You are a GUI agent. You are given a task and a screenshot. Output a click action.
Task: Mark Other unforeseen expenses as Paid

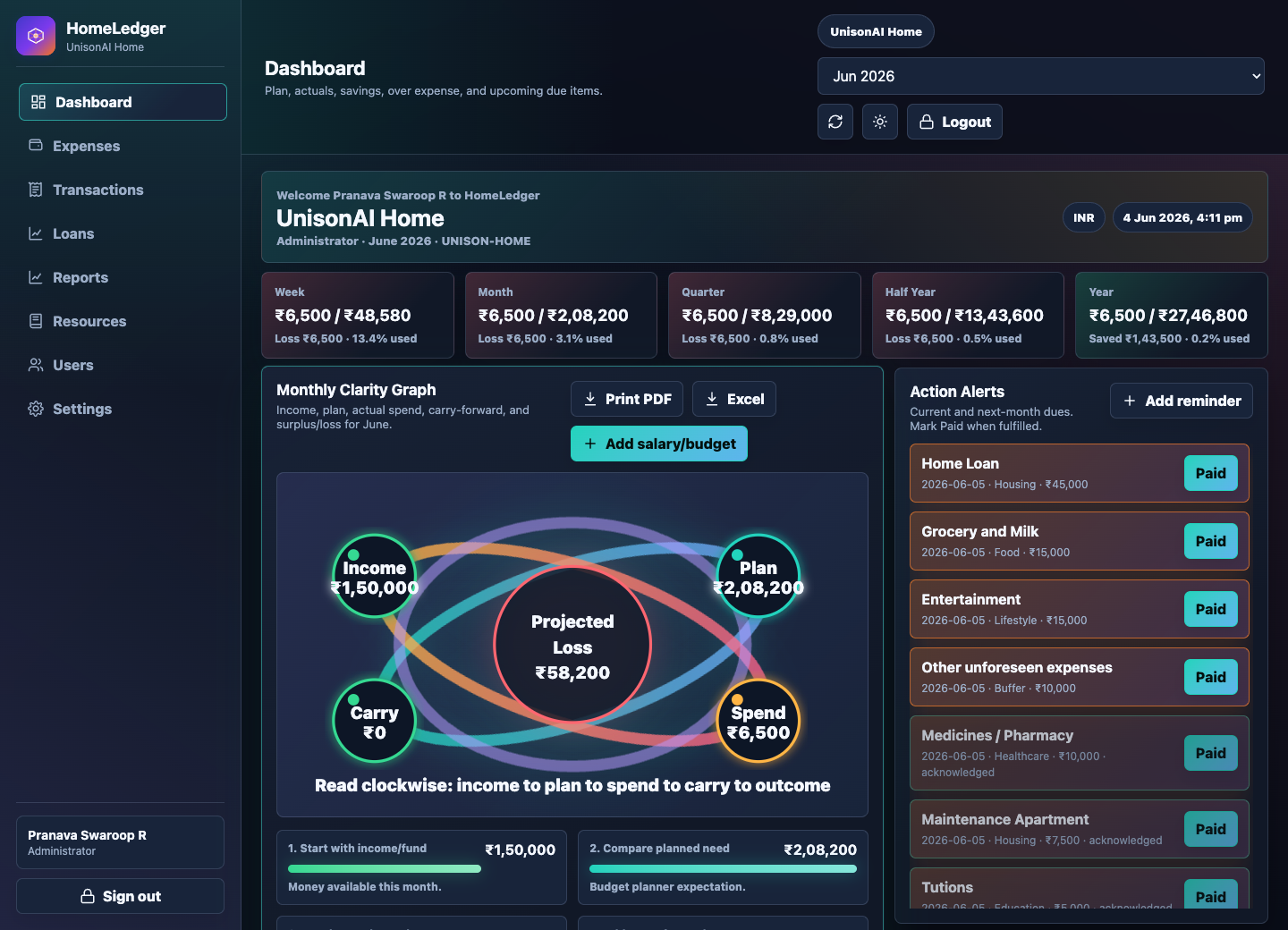[1211, 677]
